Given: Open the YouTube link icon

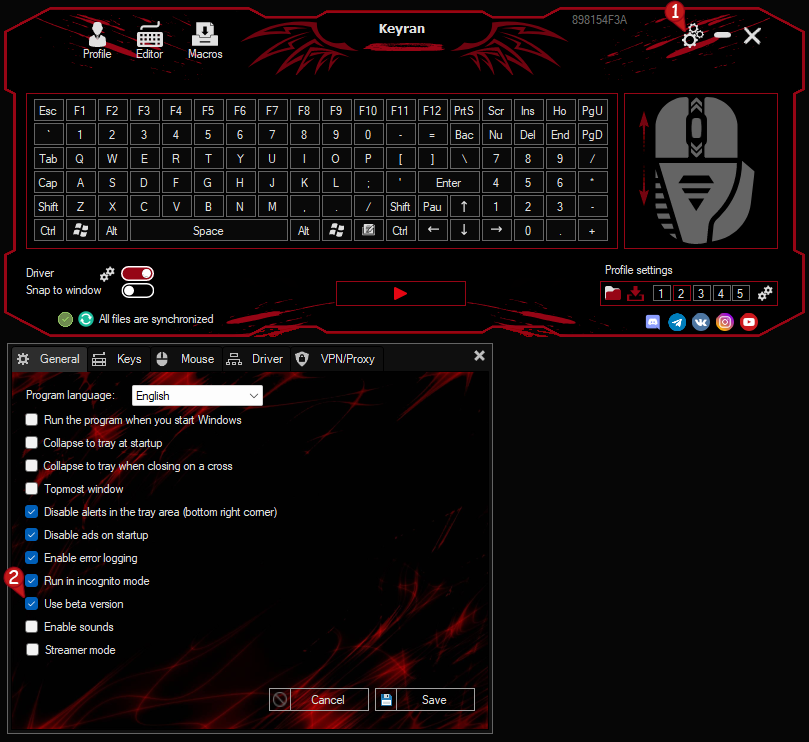Looking at the screenshot, I should (749, 322).
